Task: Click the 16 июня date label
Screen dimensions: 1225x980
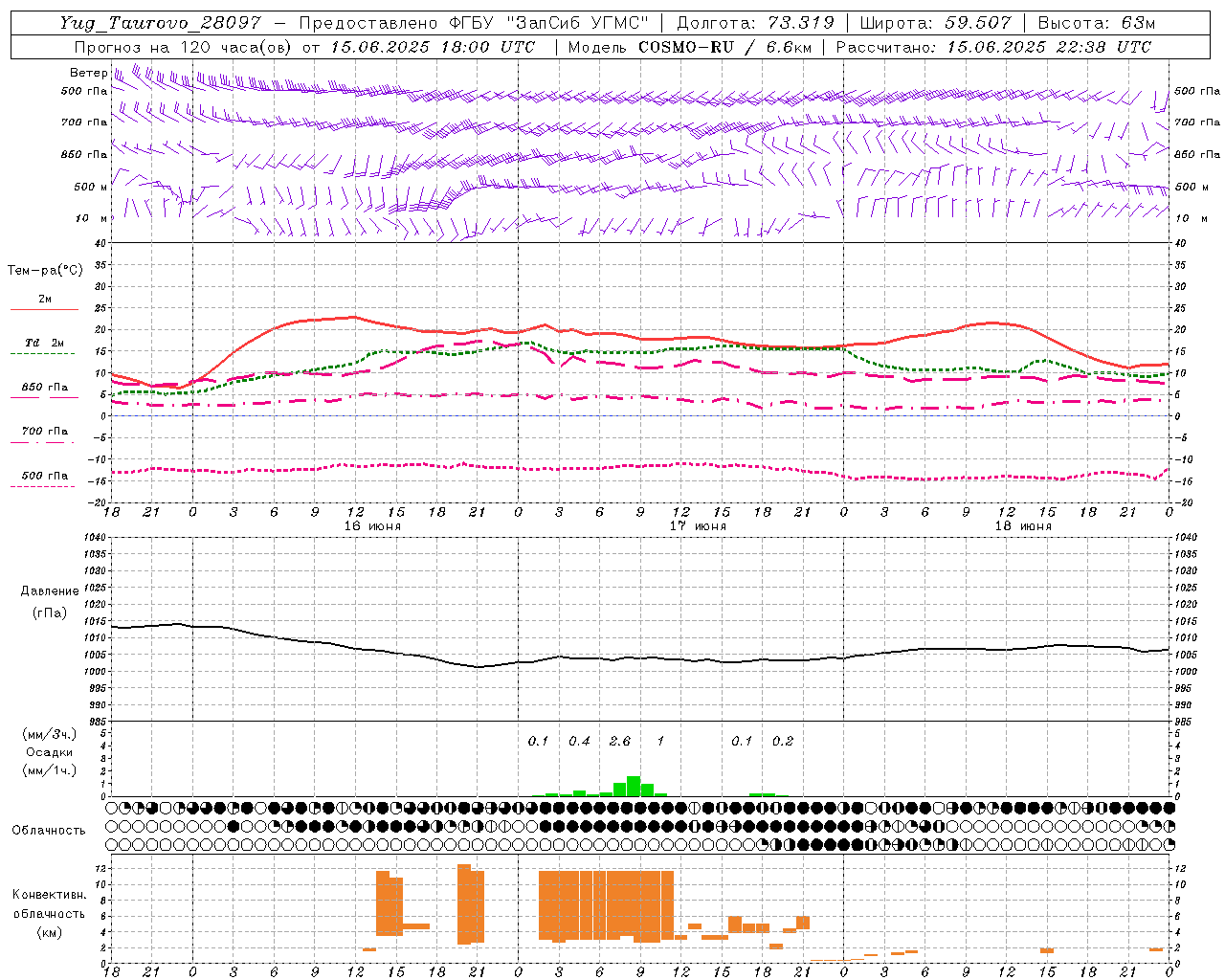Action: click(372, 526)
